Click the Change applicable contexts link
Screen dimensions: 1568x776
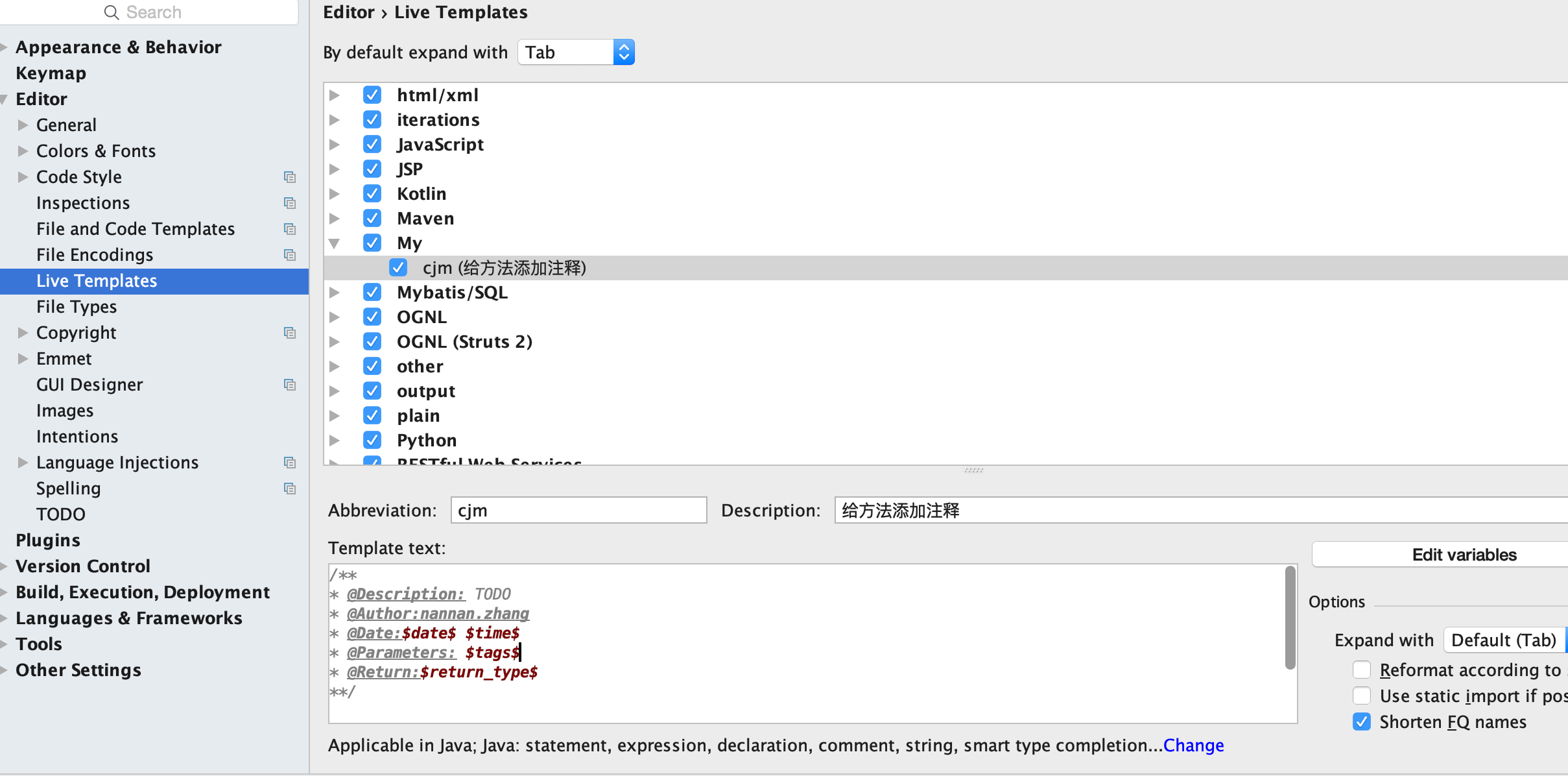point(1193,746)
